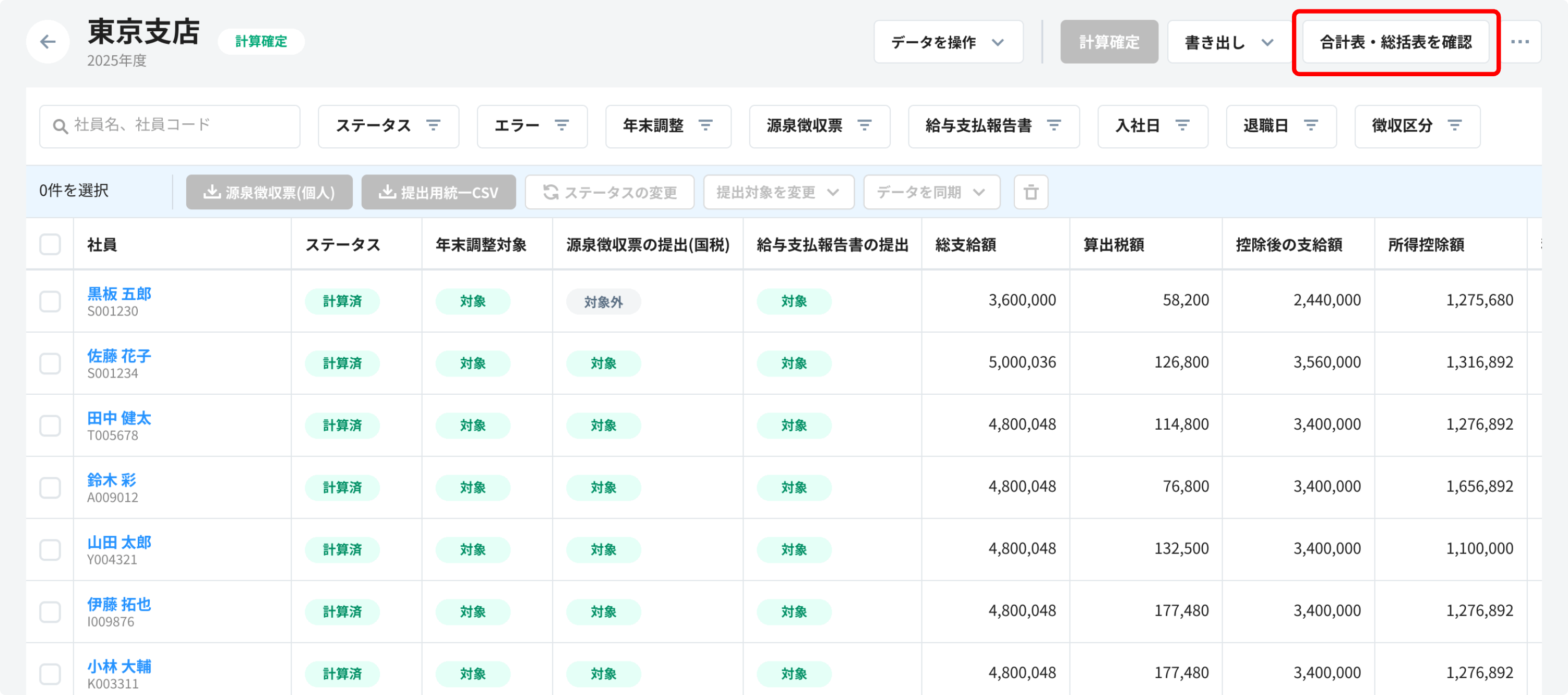Image resolution: width=1568 pixels, height=695 pixels.
Task: Click the ステータス filter icon
Action: 434,125
